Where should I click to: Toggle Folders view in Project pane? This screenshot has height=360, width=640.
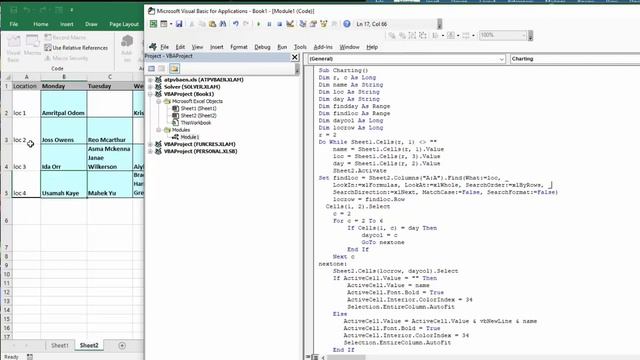click(174, 69)
